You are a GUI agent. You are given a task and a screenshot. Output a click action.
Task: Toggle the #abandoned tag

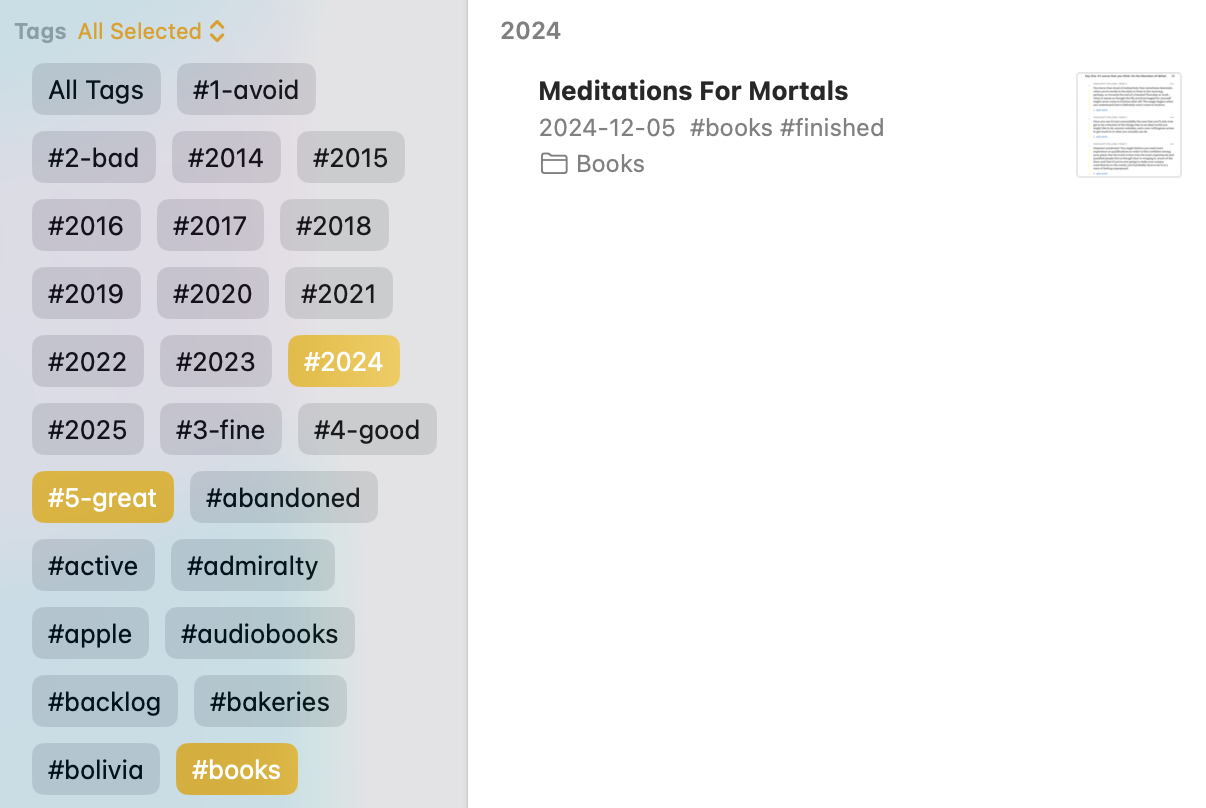coord(283,497)
